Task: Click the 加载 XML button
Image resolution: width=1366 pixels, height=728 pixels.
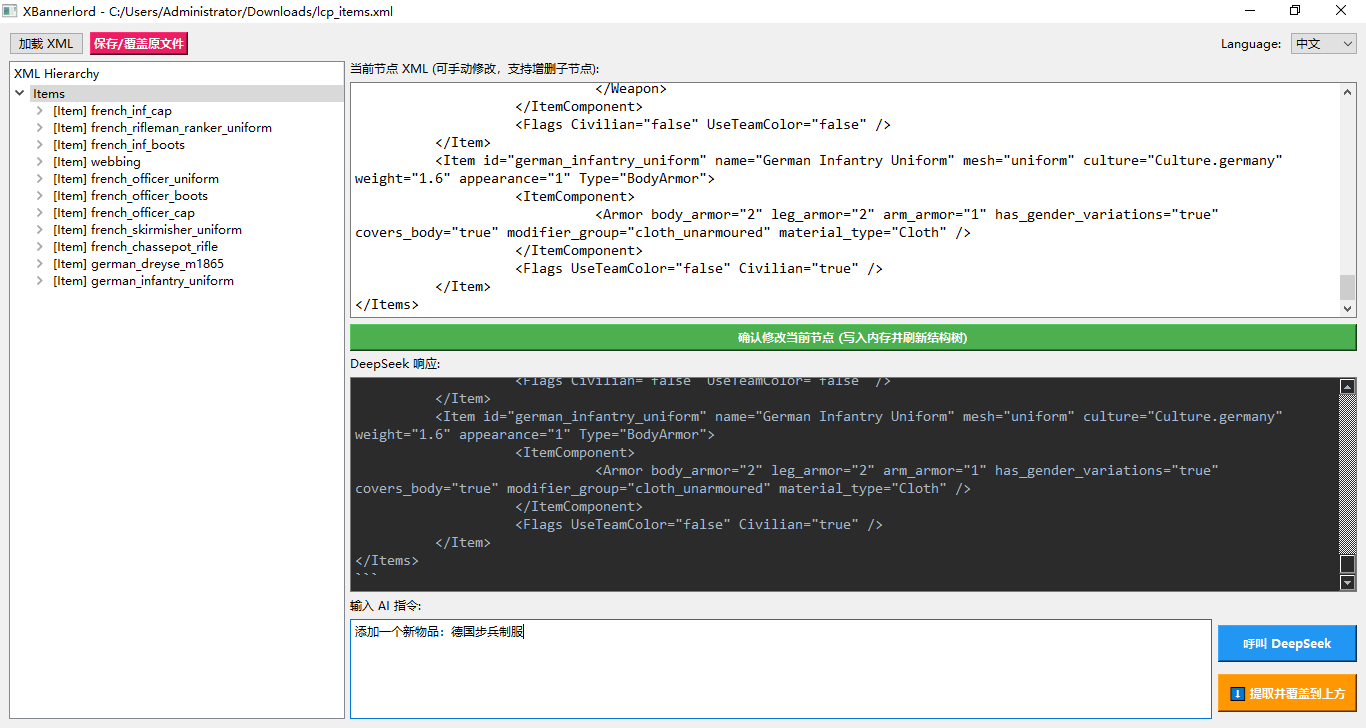Action: pos(46,44)
